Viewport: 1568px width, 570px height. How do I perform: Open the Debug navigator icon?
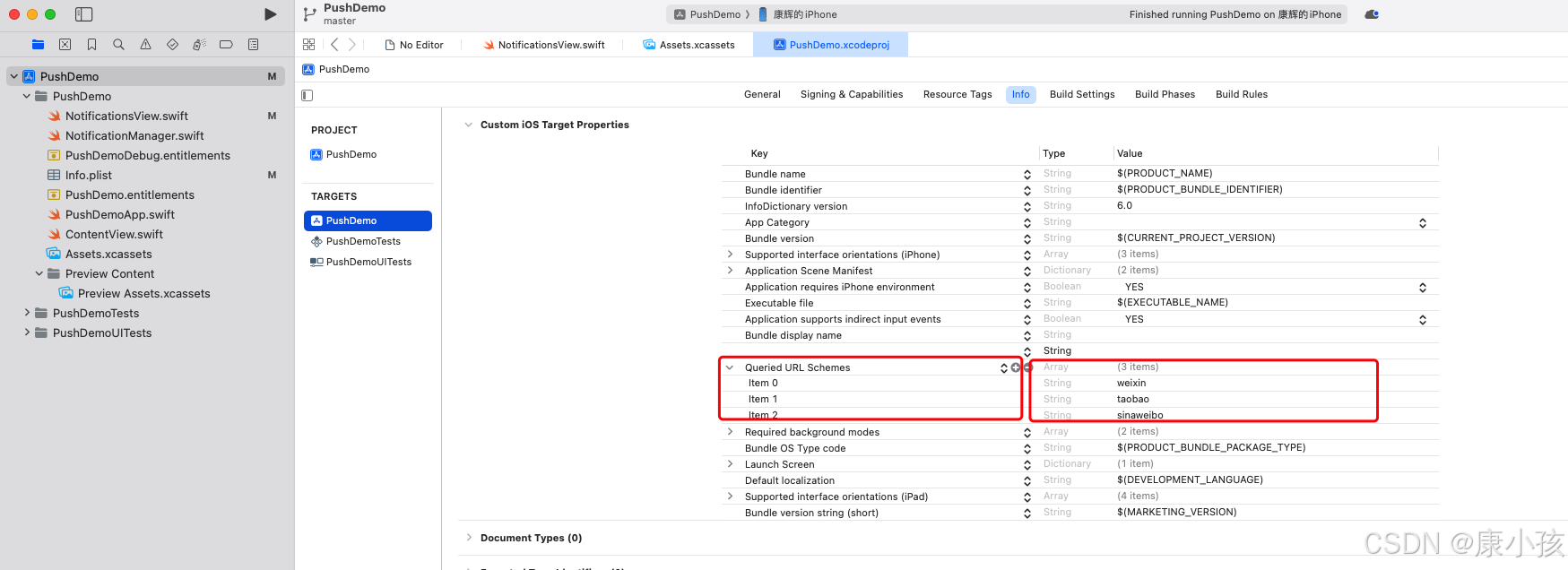point(199,44)
